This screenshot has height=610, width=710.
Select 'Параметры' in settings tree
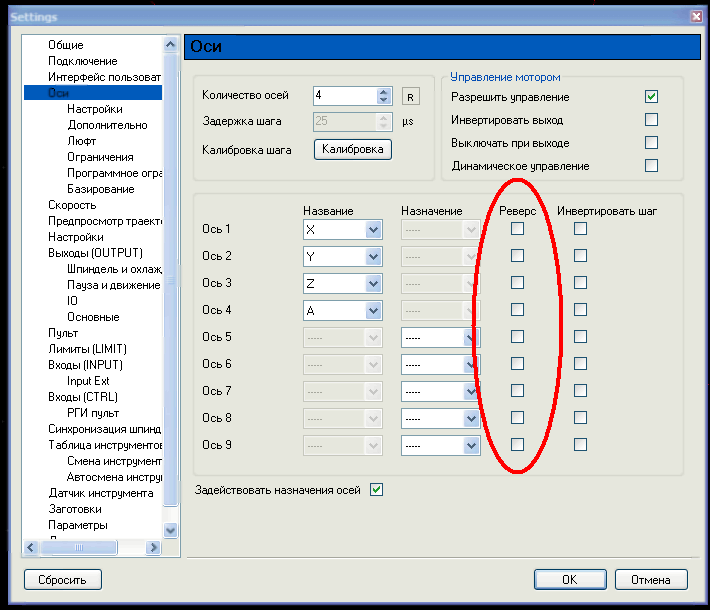click(78, 525)
